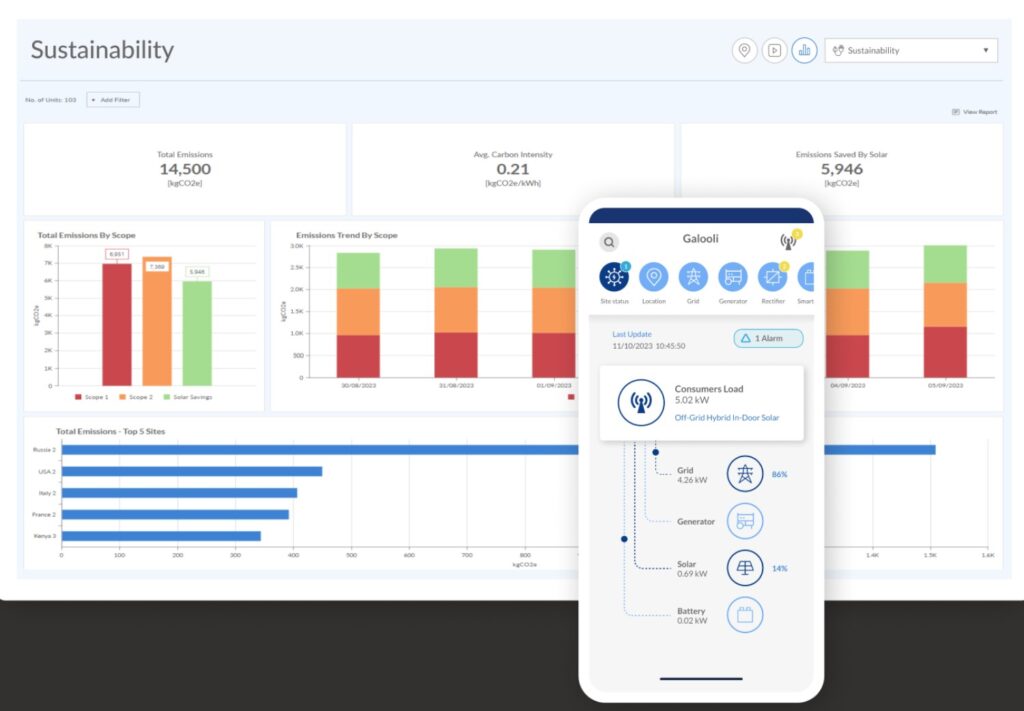The width and height of the screenshot is (1024, 711).
Task: Switch to the Grid tab in mobile app
Action: point(693,277)
